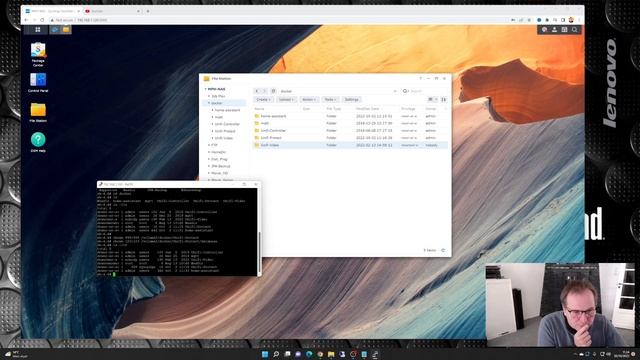Open DSM notifications icon at top right

click(544, 29)
